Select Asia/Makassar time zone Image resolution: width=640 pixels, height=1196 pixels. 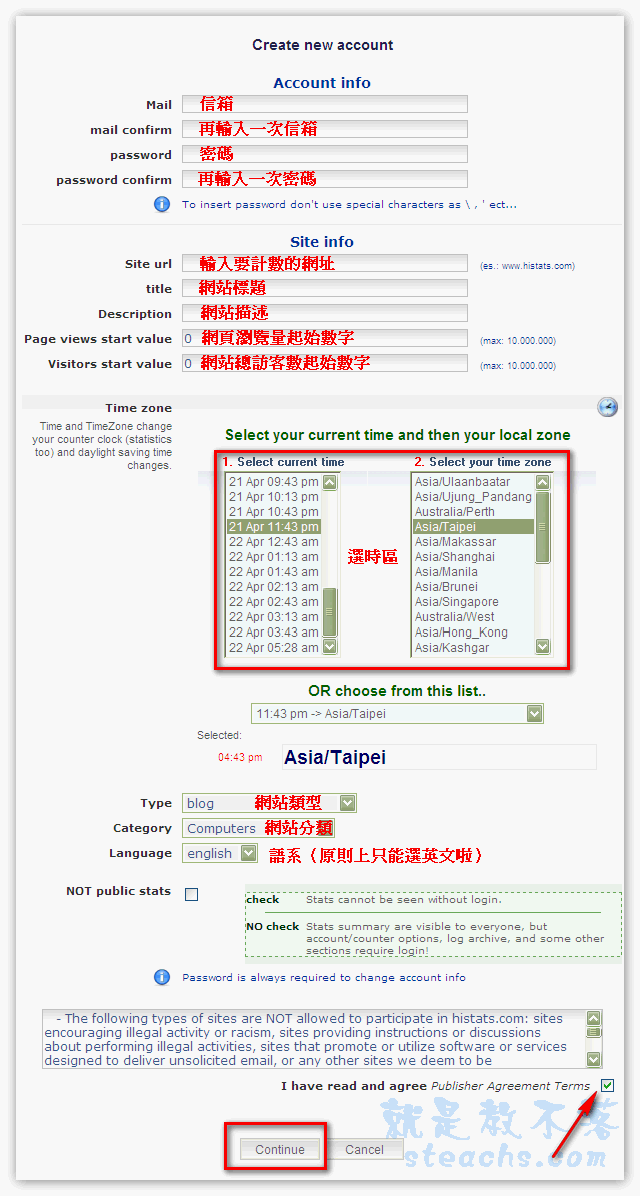pyautogui.click(x=473, y=542)
